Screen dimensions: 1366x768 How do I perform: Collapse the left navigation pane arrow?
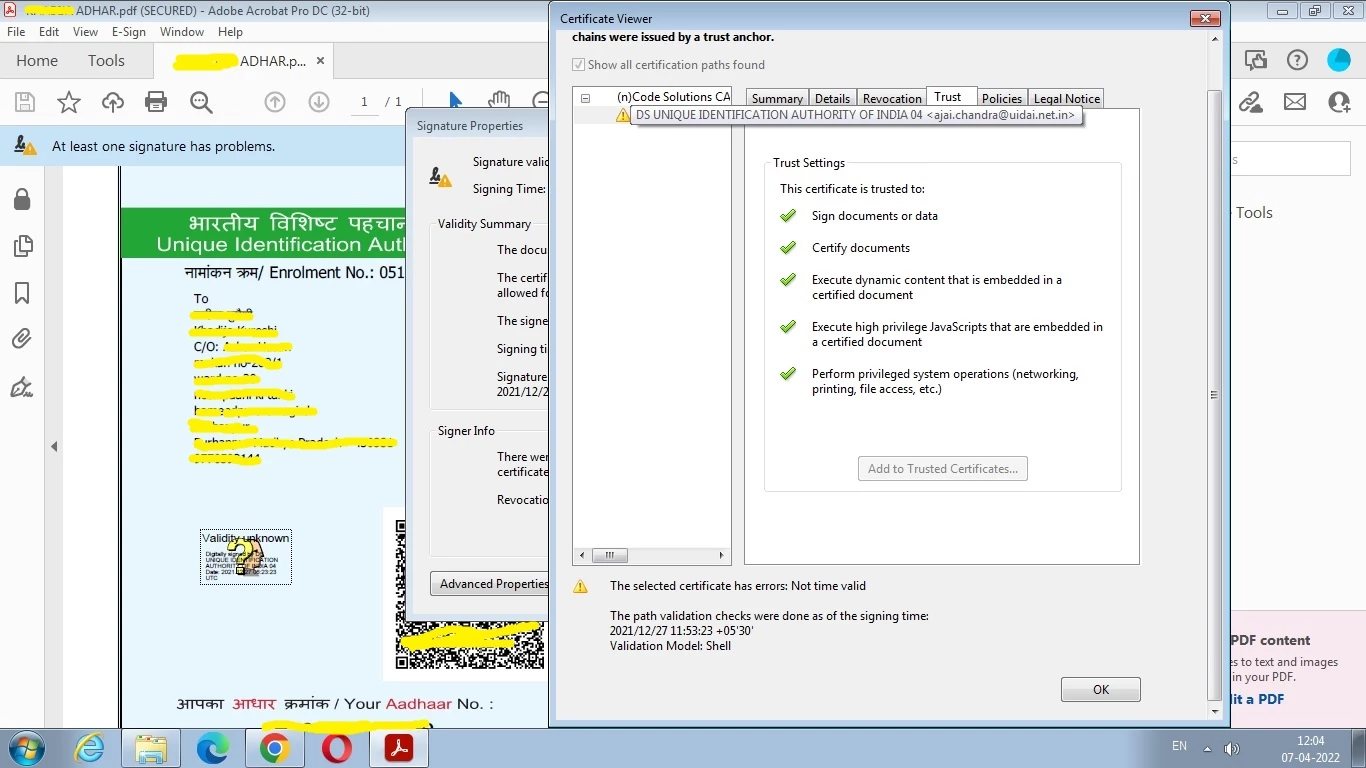(54, 446)
